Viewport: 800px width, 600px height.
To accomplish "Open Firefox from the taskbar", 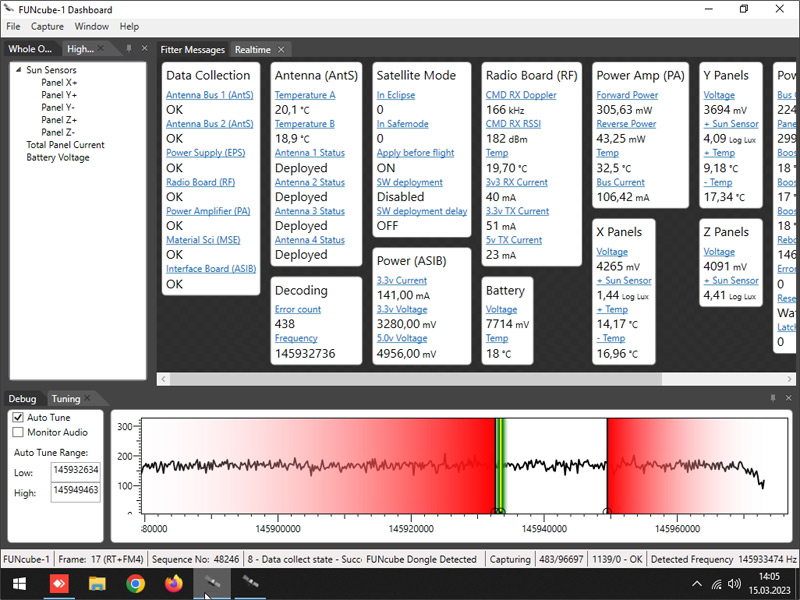I will coord(173,583).
